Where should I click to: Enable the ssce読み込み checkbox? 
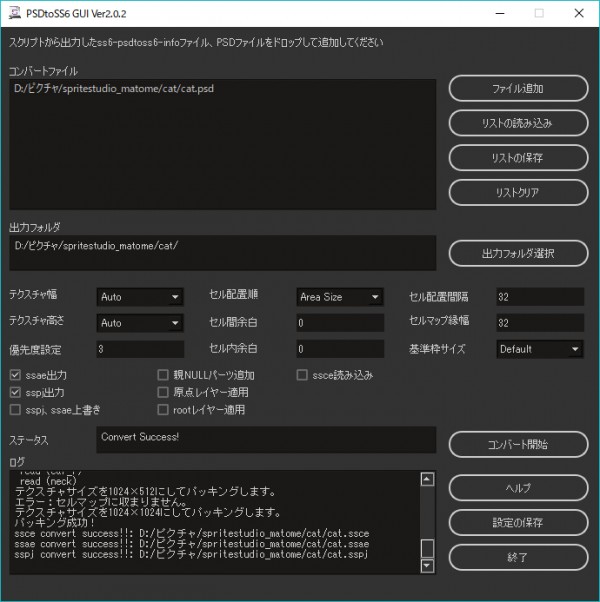302,375
